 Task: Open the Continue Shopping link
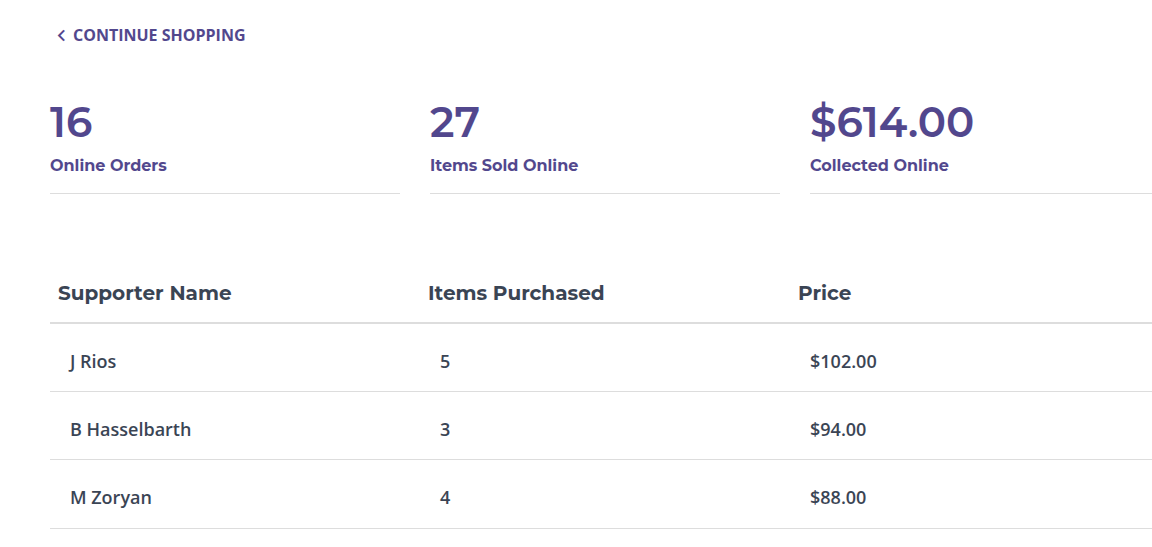158,35
